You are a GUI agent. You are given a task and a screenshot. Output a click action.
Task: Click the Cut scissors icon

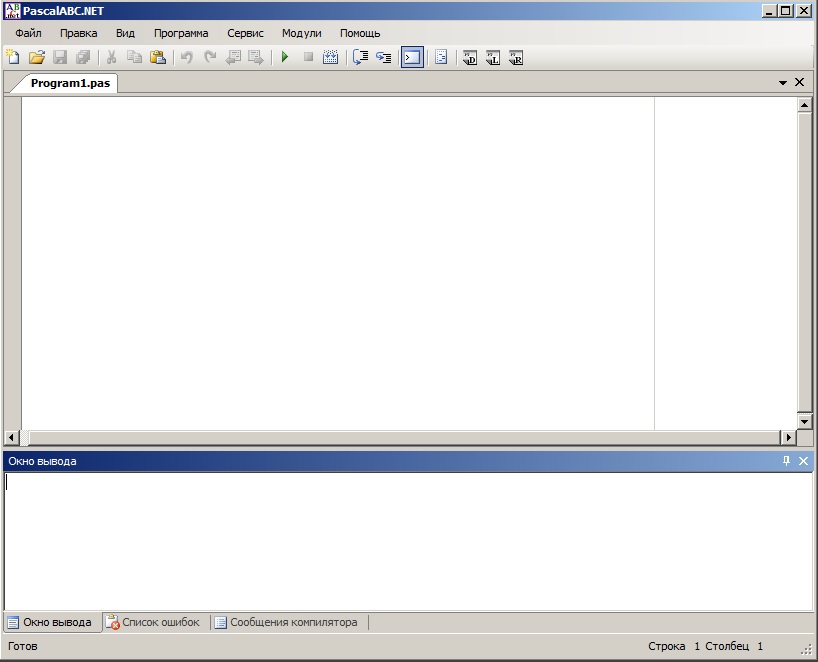[x=111, y=57]
